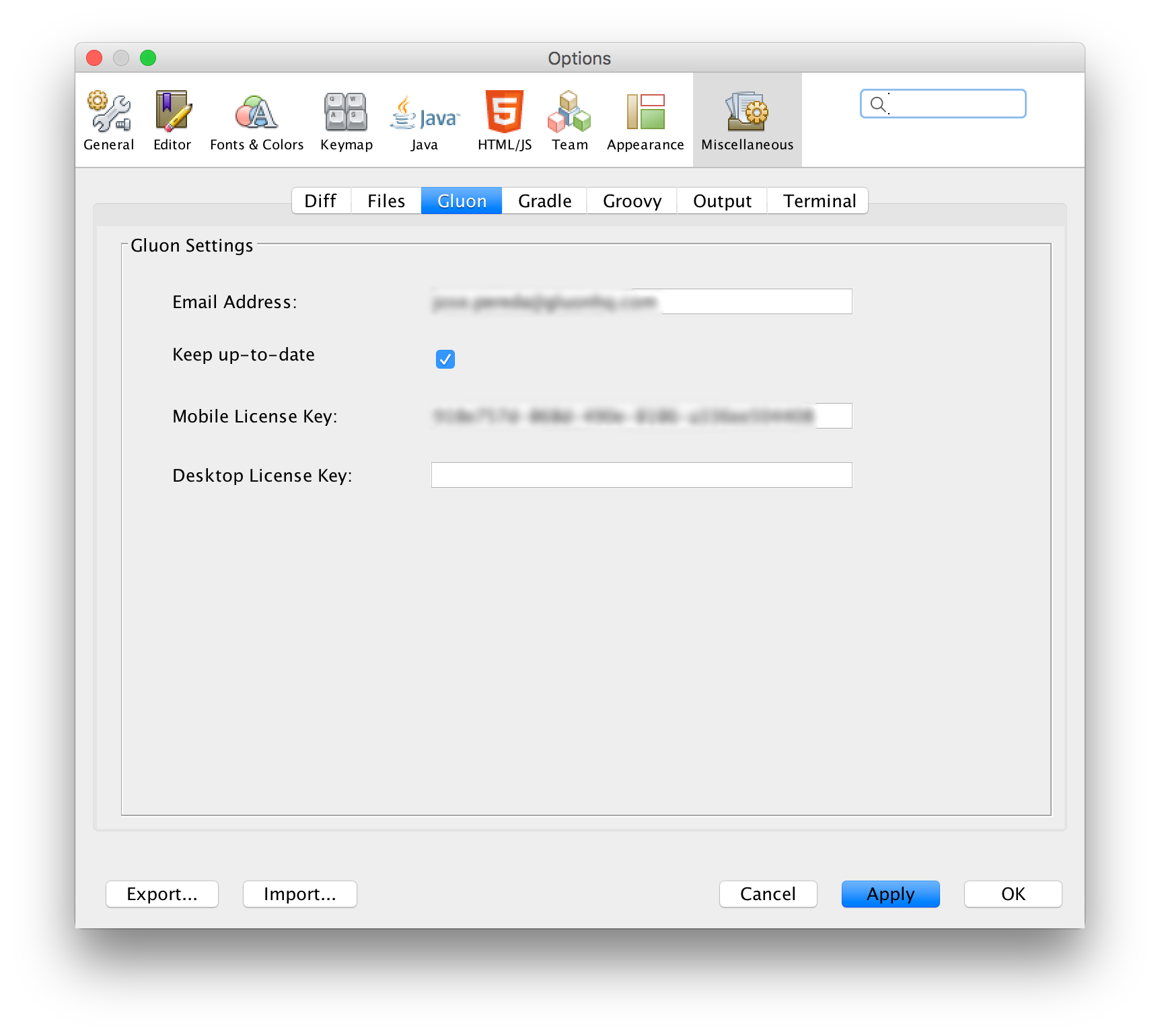The height and width of the screenshot is (1036, 1160).
Task: Switch to the Terminal tab
Action: pos(819,201)
